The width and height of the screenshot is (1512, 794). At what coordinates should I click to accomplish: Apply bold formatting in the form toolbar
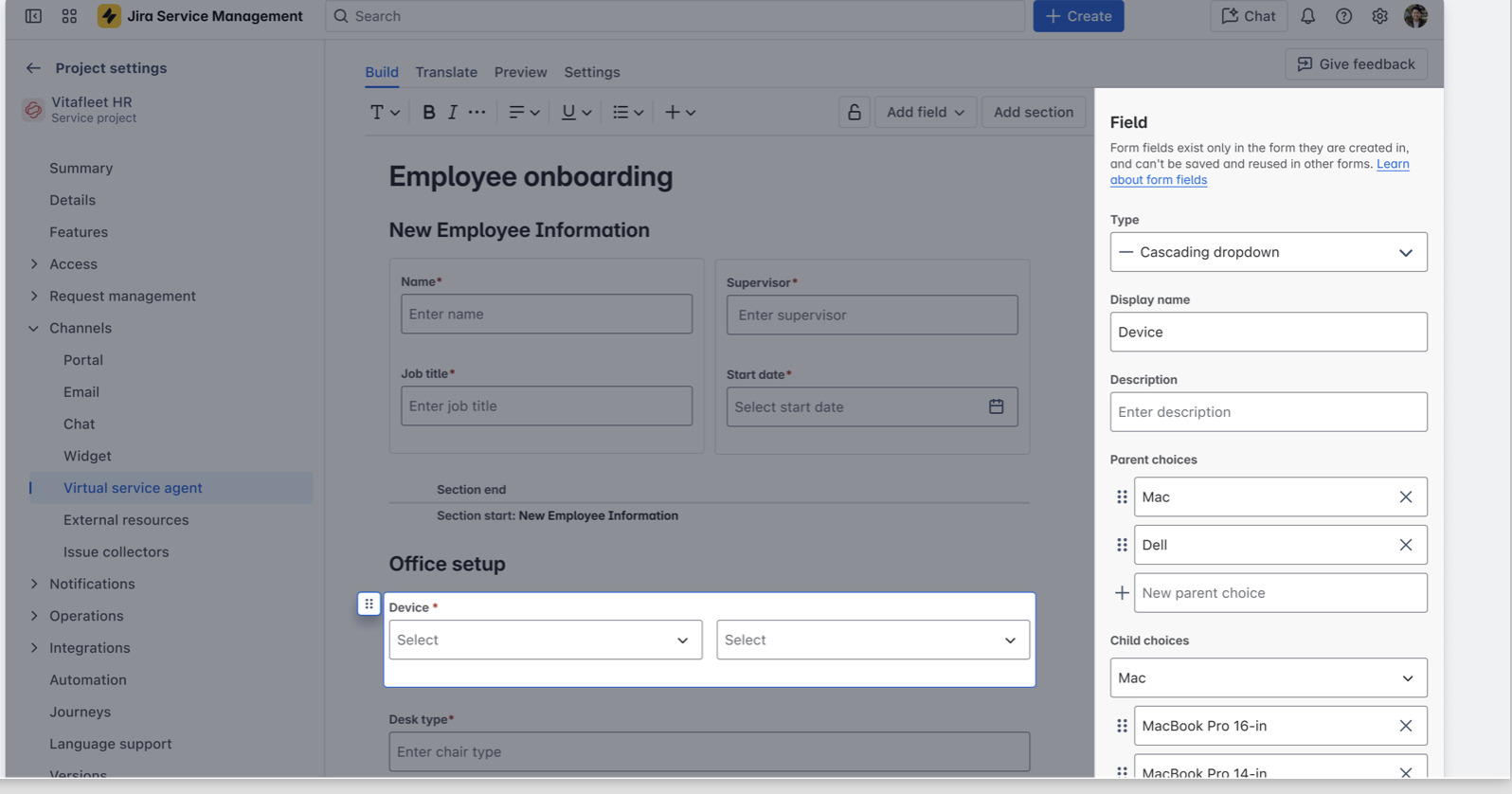tap(428, 112)
